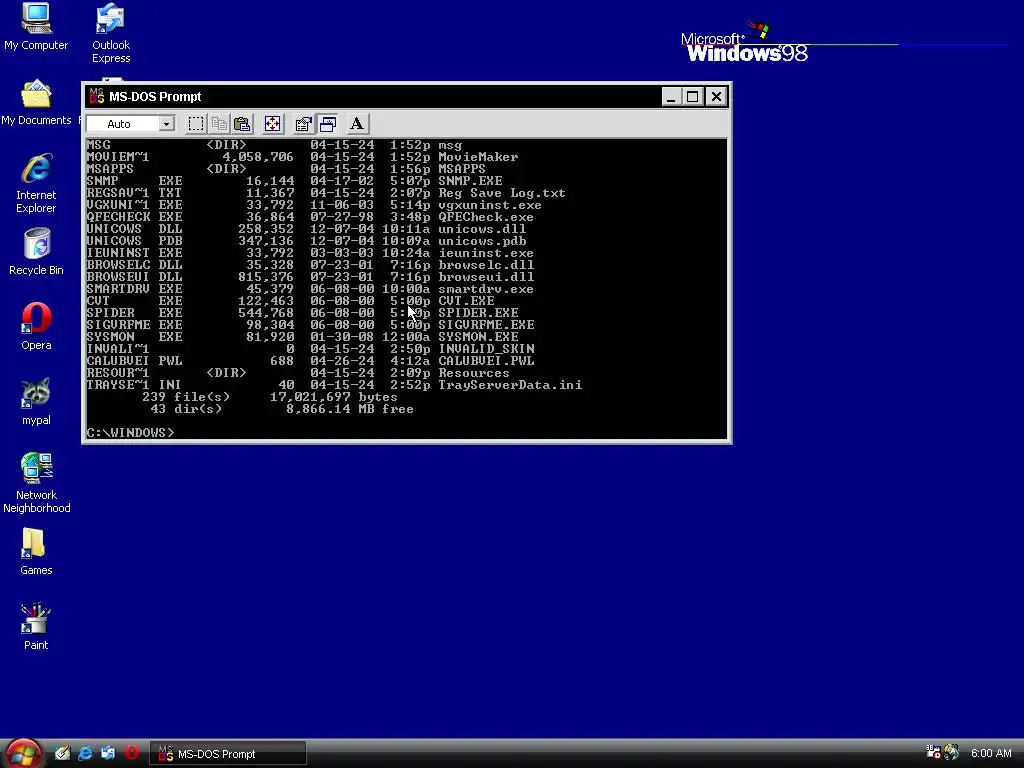Open Network Neighborhood icon
Image resolution: width=1024 pixels, height=768 pixels.
[36, 483]
